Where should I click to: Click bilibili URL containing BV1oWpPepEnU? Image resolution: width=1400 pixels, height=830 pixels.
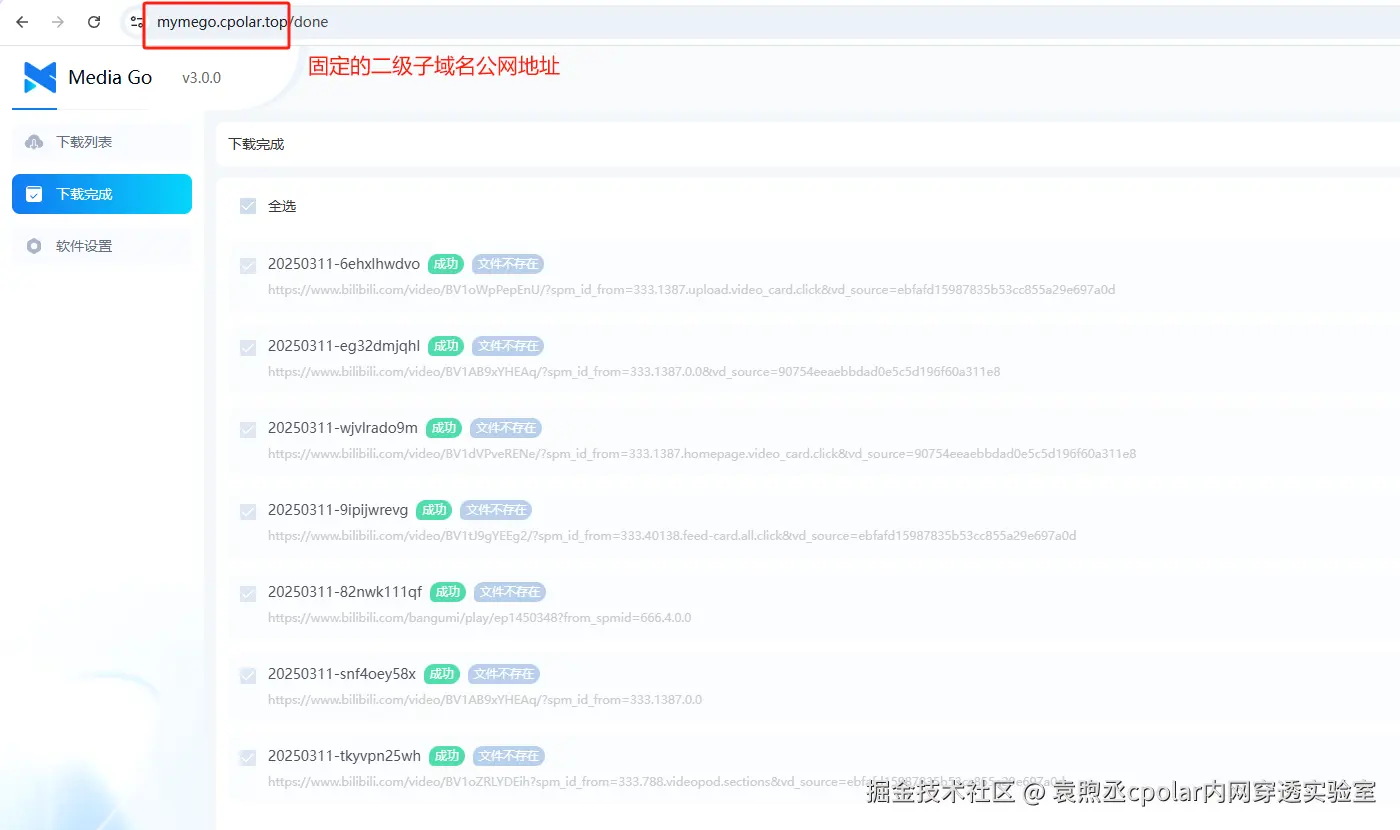pos(692,290)
